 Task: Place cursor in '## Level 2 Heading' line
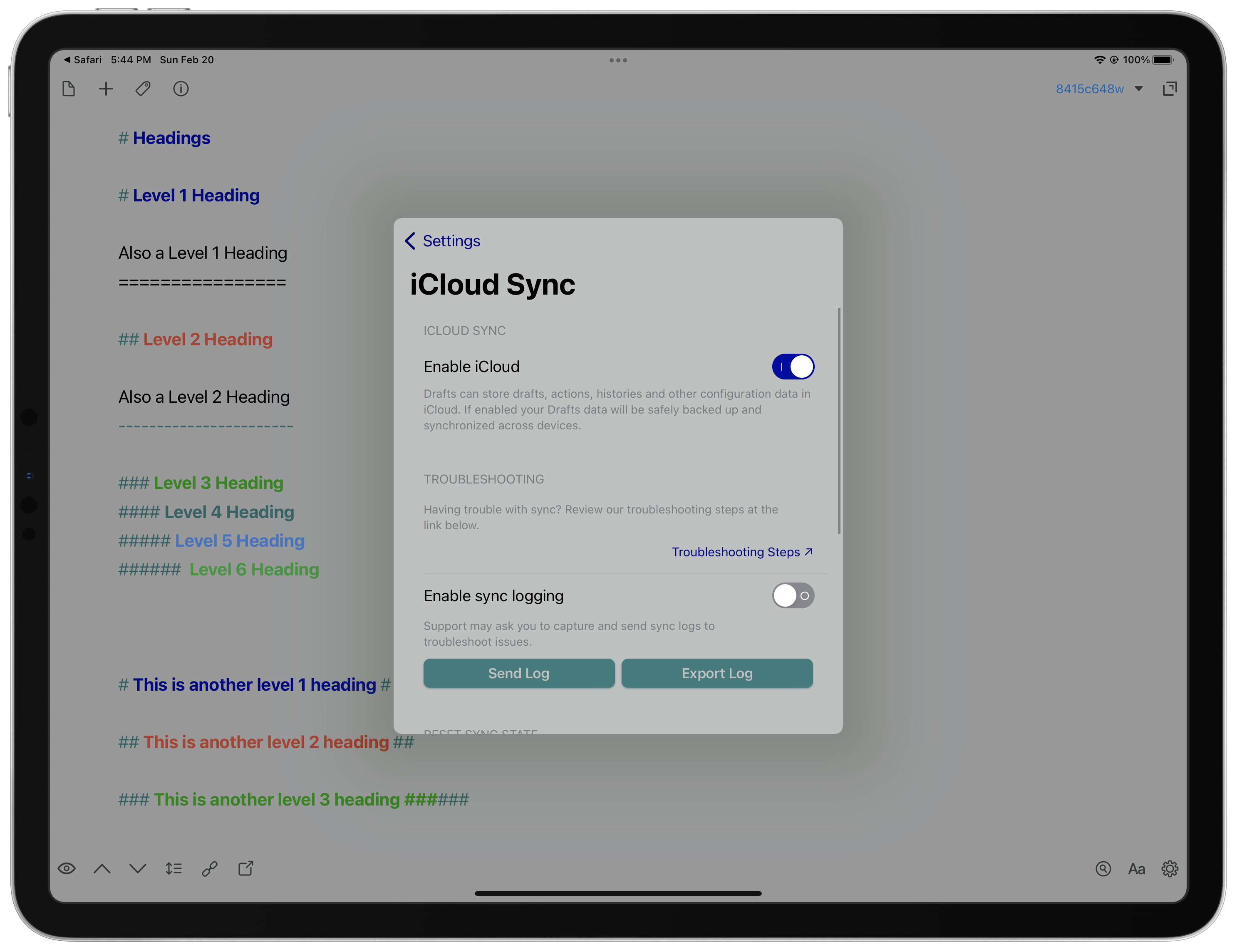click(196, 339)
